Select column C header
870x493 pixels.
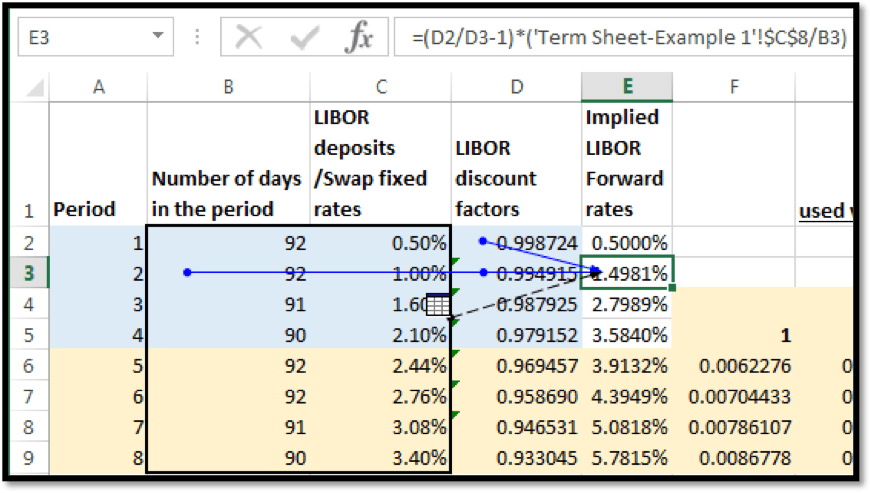pos(381,87)
